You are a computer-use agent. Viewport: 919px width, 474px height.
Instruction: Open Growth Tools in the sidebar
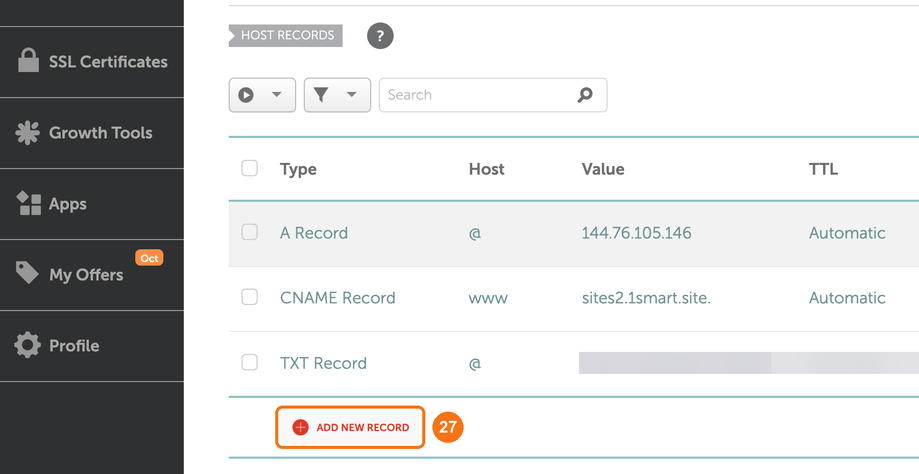[x=91, y=133]
